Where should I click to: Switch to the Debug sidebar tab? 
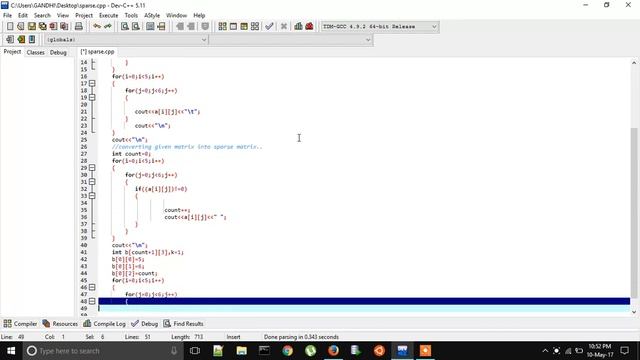(x=58, y=52)
